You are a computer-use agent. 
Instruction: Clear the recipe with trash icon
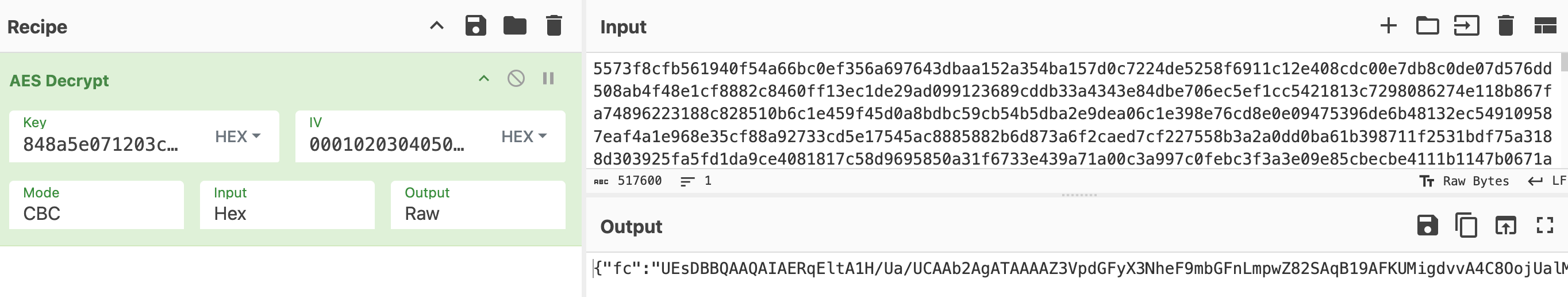pos(554,26)
